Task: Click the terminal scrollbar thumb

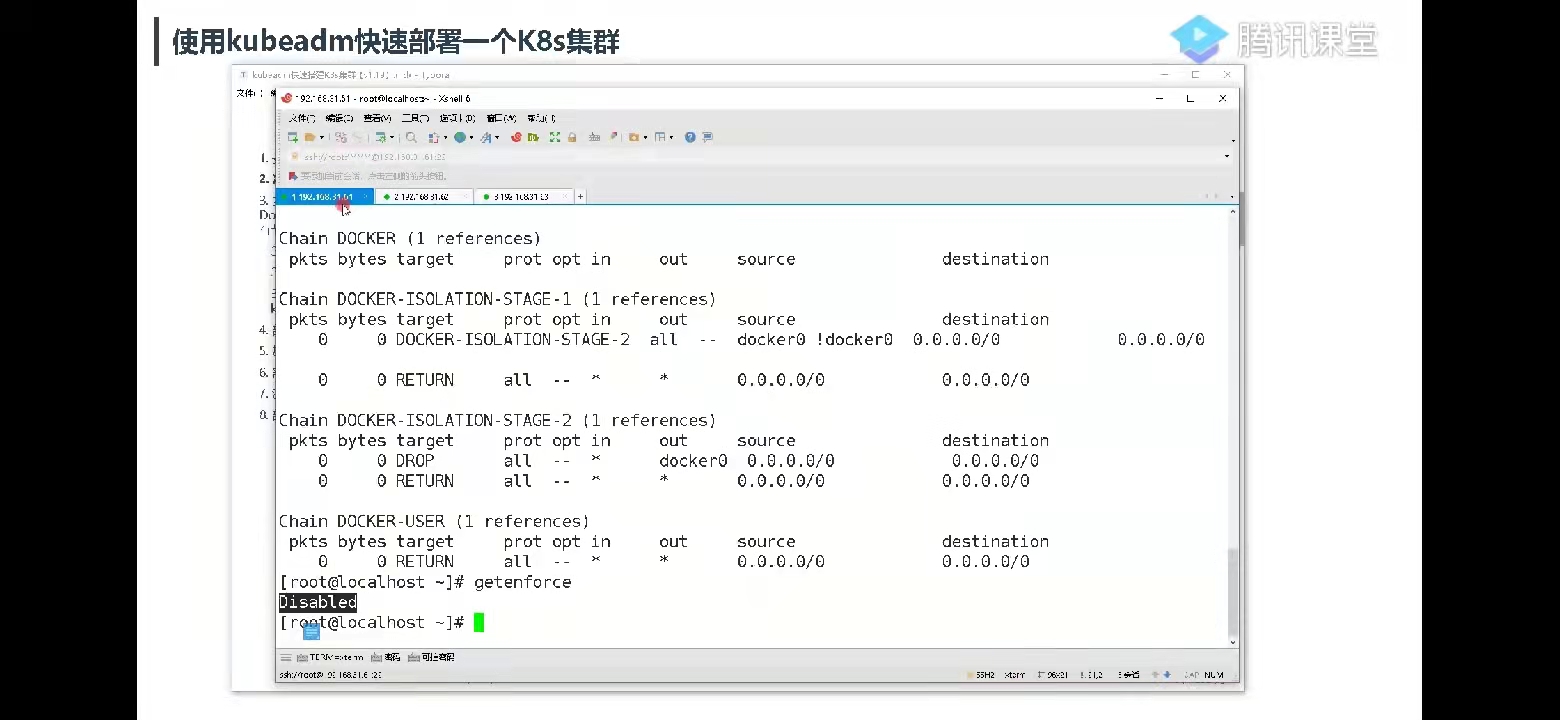Action: (x=1232, y=590)
